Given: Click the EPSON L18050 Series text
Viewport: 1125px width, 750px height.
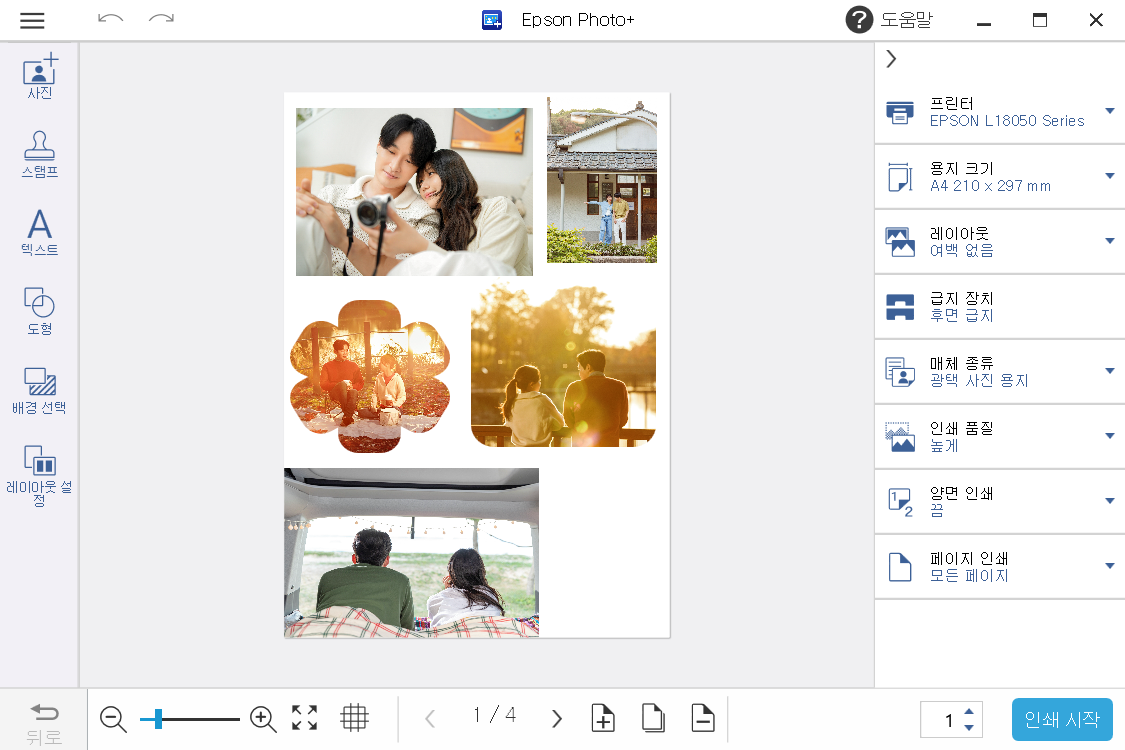Looking at the screenshot, I should pyautogui.click(x=1007, y=121).
